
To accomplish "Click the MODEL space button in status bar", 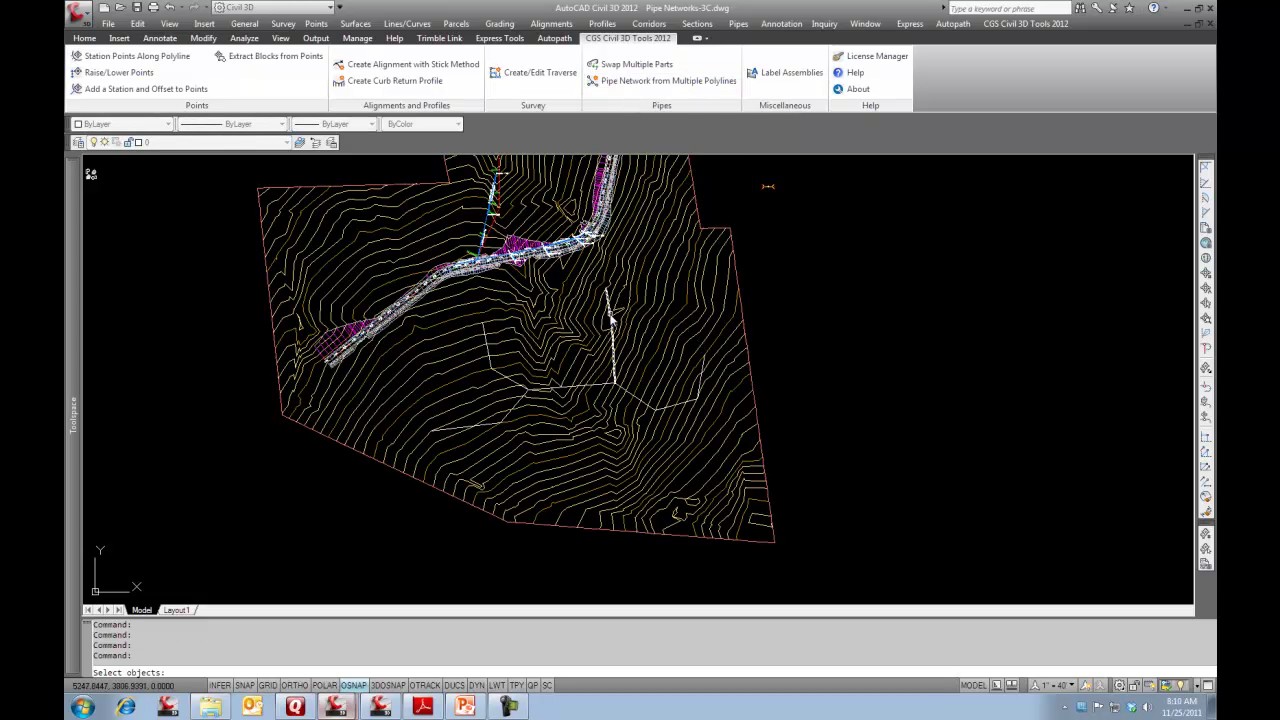I will click(x=973, y=685).
